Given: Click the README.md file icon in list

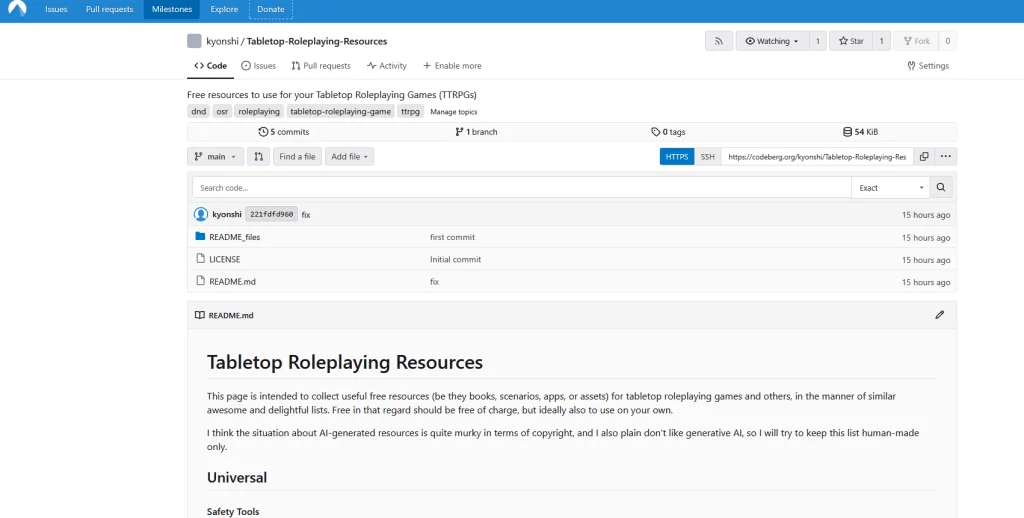Looking at the screenshot, I should 200,281.
